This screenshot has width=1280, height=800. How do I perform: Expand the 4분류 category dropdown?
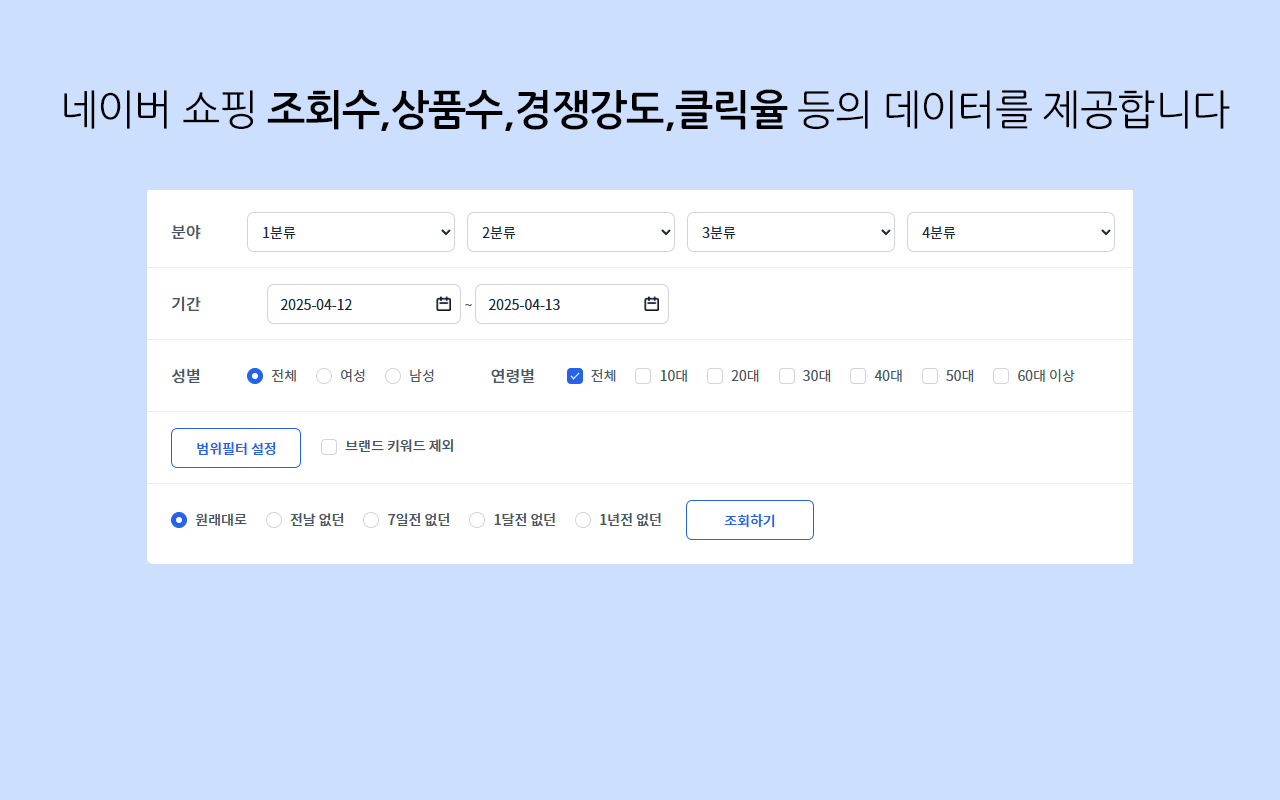click(1011, 232)
